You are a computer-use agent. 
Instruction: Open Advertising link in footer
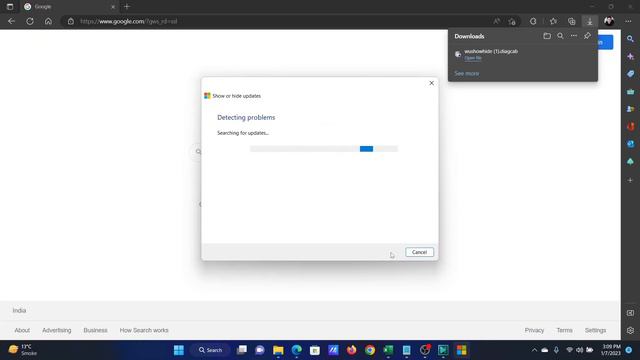point(57,330)
